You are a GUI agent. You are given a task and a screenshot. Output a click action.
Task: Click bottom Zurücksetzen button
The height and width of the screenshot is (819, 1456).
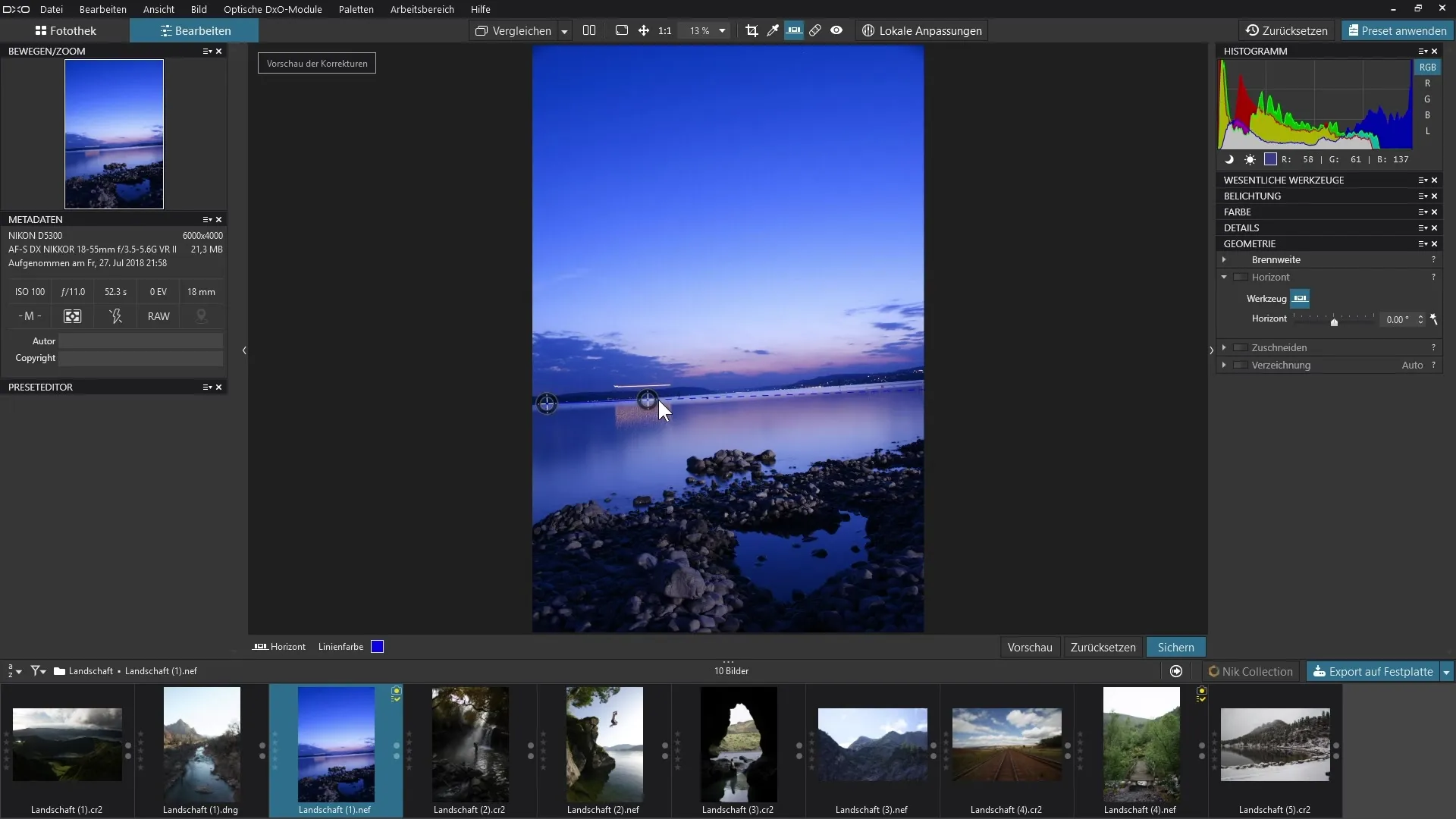[1103, 648]
